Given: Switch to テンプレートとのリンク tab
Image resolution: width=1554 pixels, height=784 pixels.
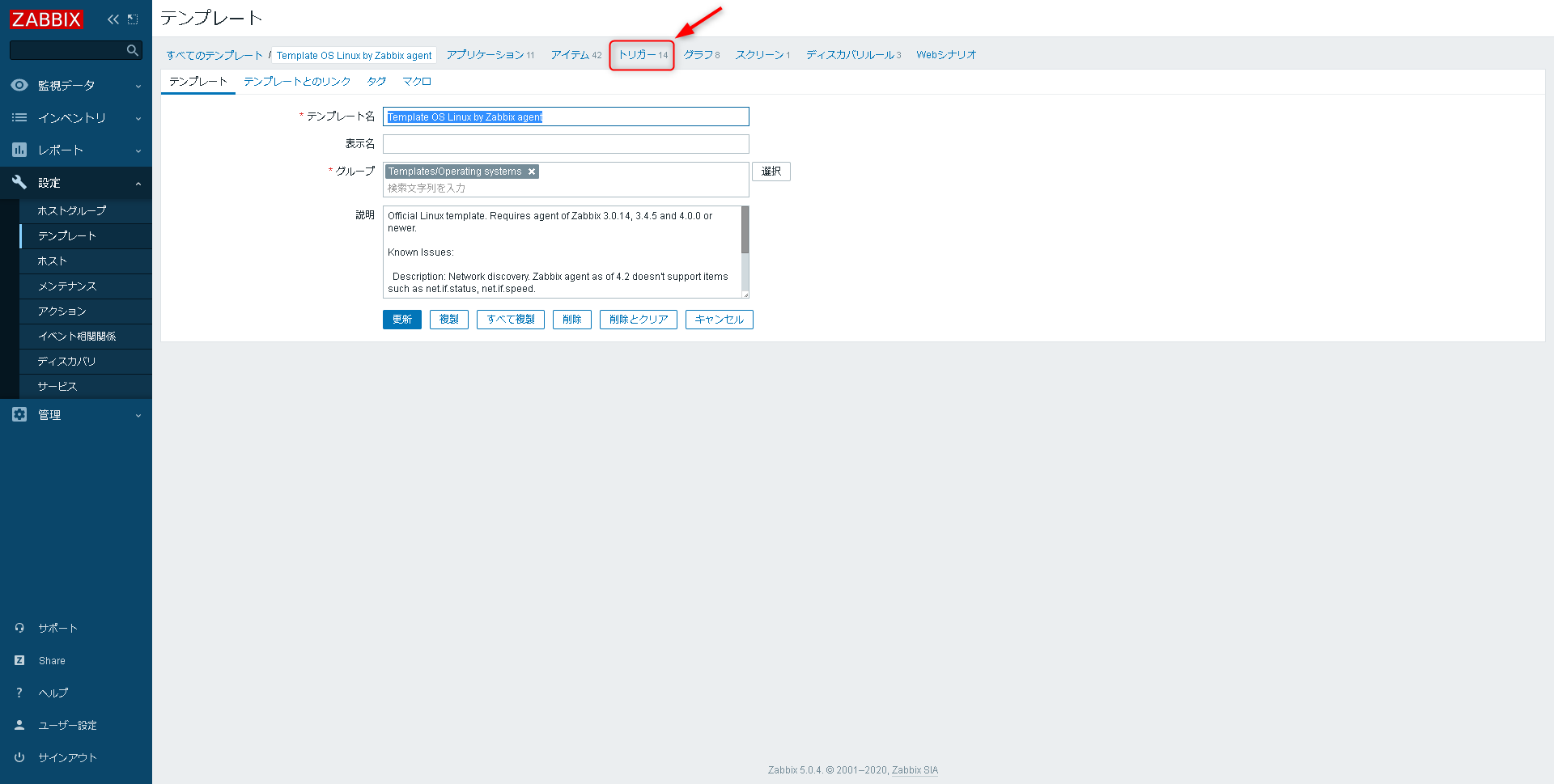Looking at the screenshot, I should point(297,82).
